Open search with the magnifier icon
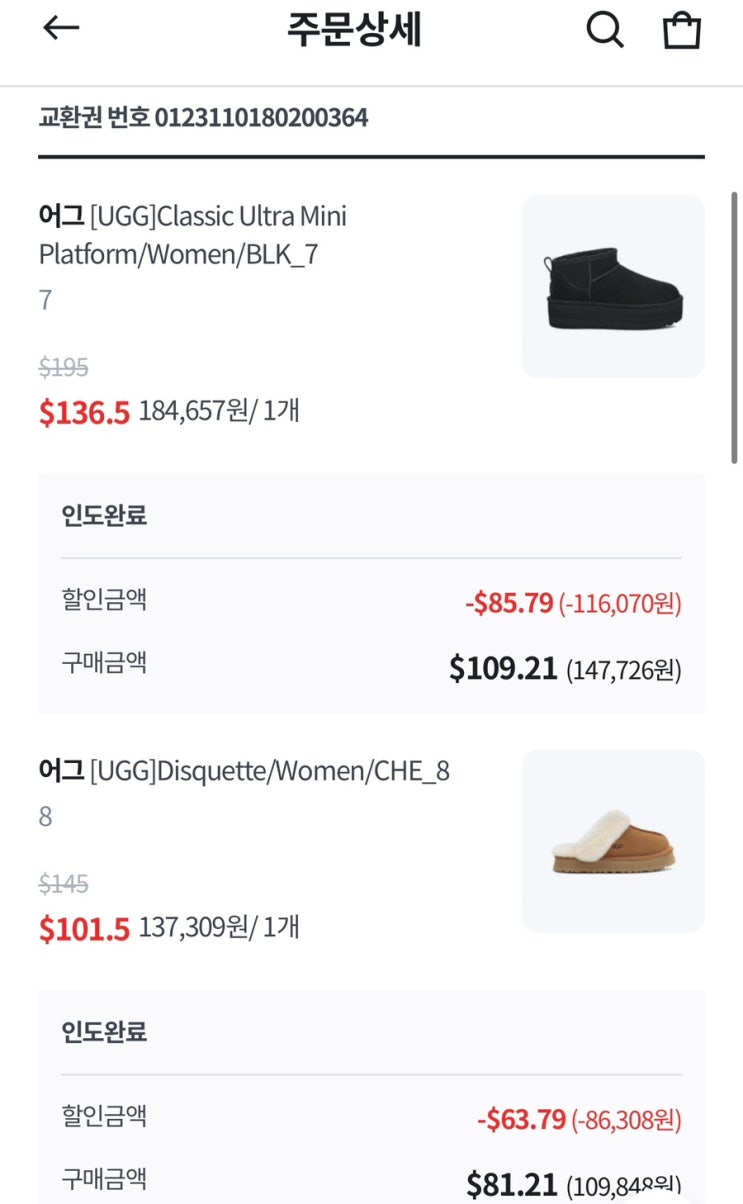 tap(604, 30)
